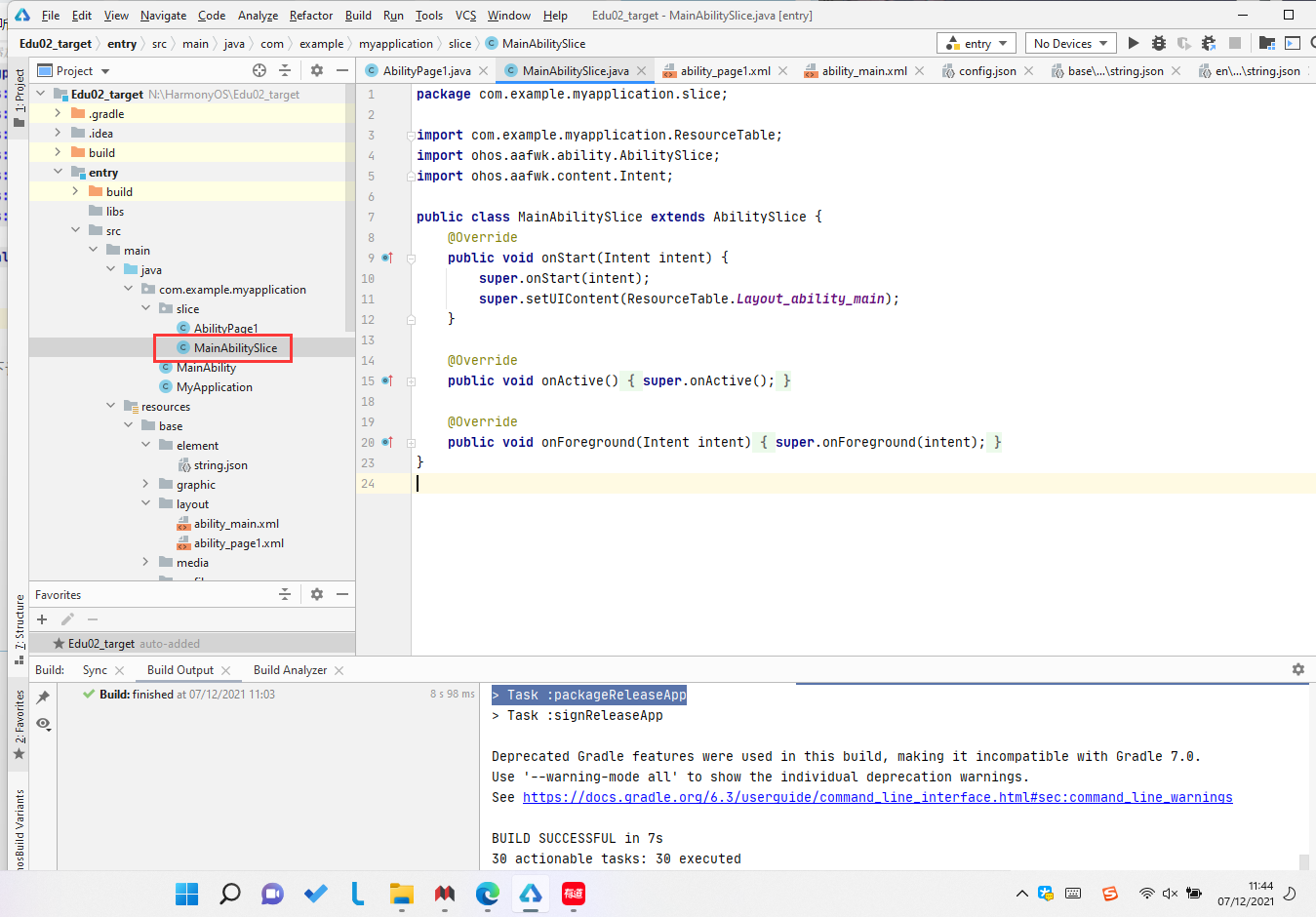Open the Windows Start menu
This screenshot has width=1316, height=917.
[x=186, y=894]
